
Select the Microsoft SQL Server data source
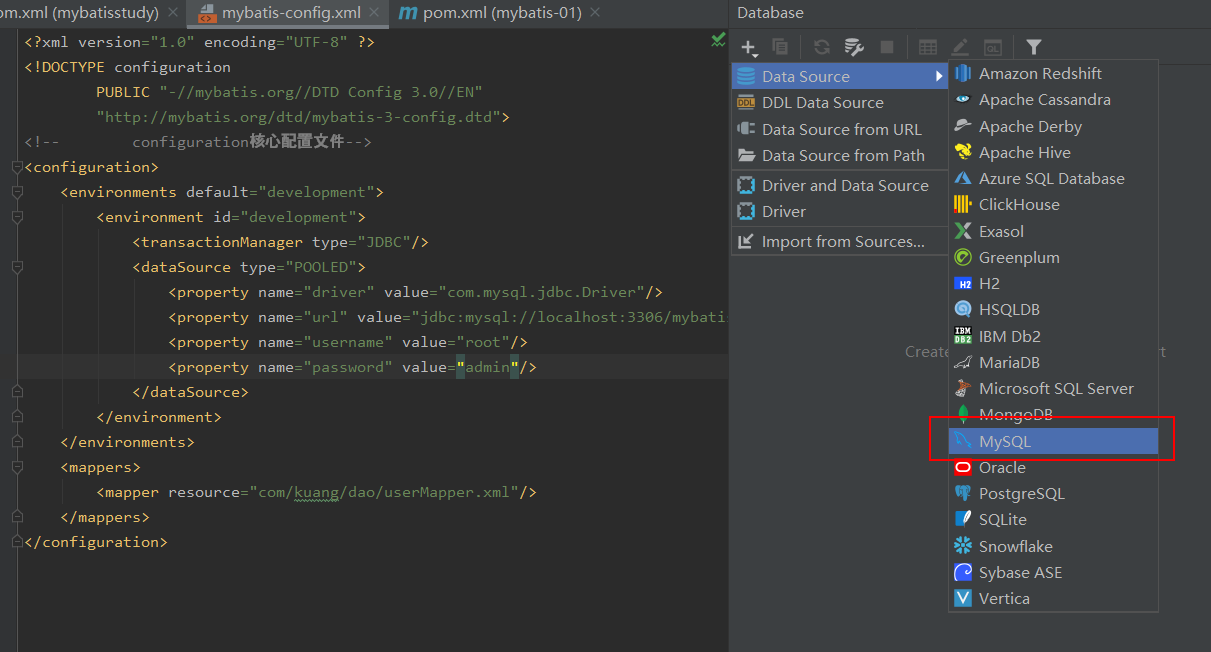tap(1053, 388)
